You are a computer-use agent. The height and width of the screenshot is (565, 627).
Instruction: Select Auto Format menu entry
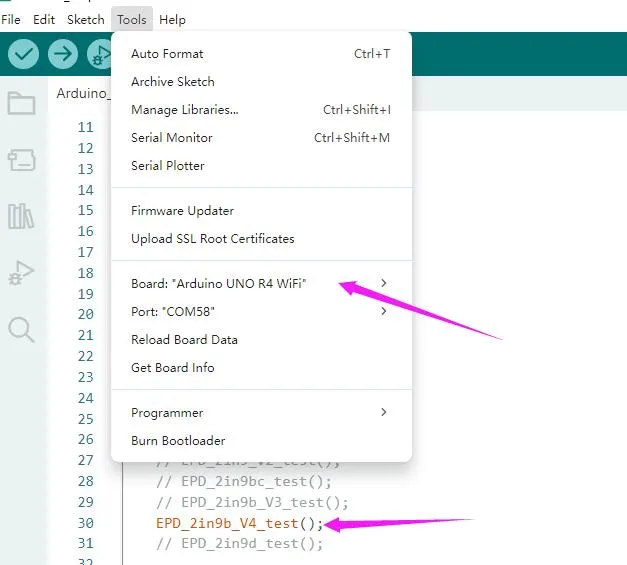pos(261,54)
